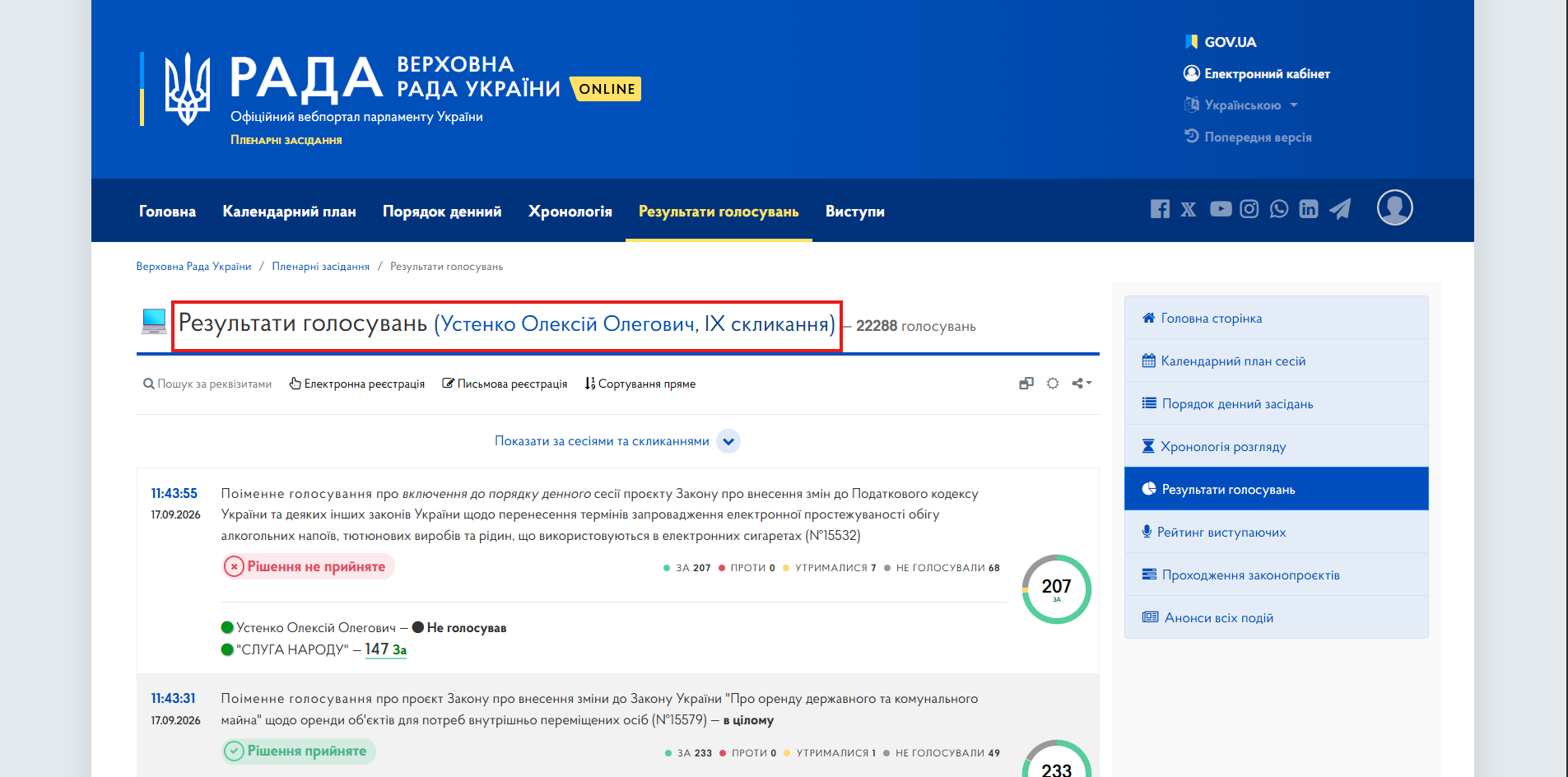
Task: Open the Головна menu item
Action: pos(167,212)
